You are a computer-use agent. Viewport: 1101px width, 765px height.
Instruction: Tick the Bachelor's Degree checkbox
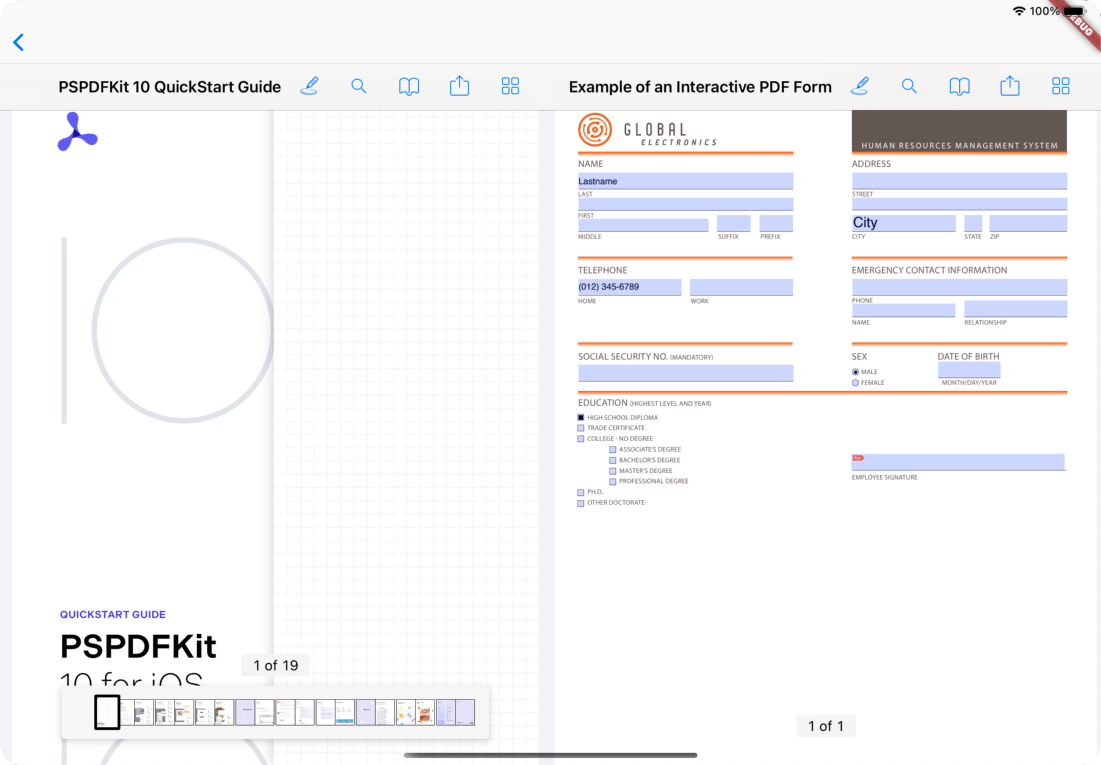tap(613, 460)
